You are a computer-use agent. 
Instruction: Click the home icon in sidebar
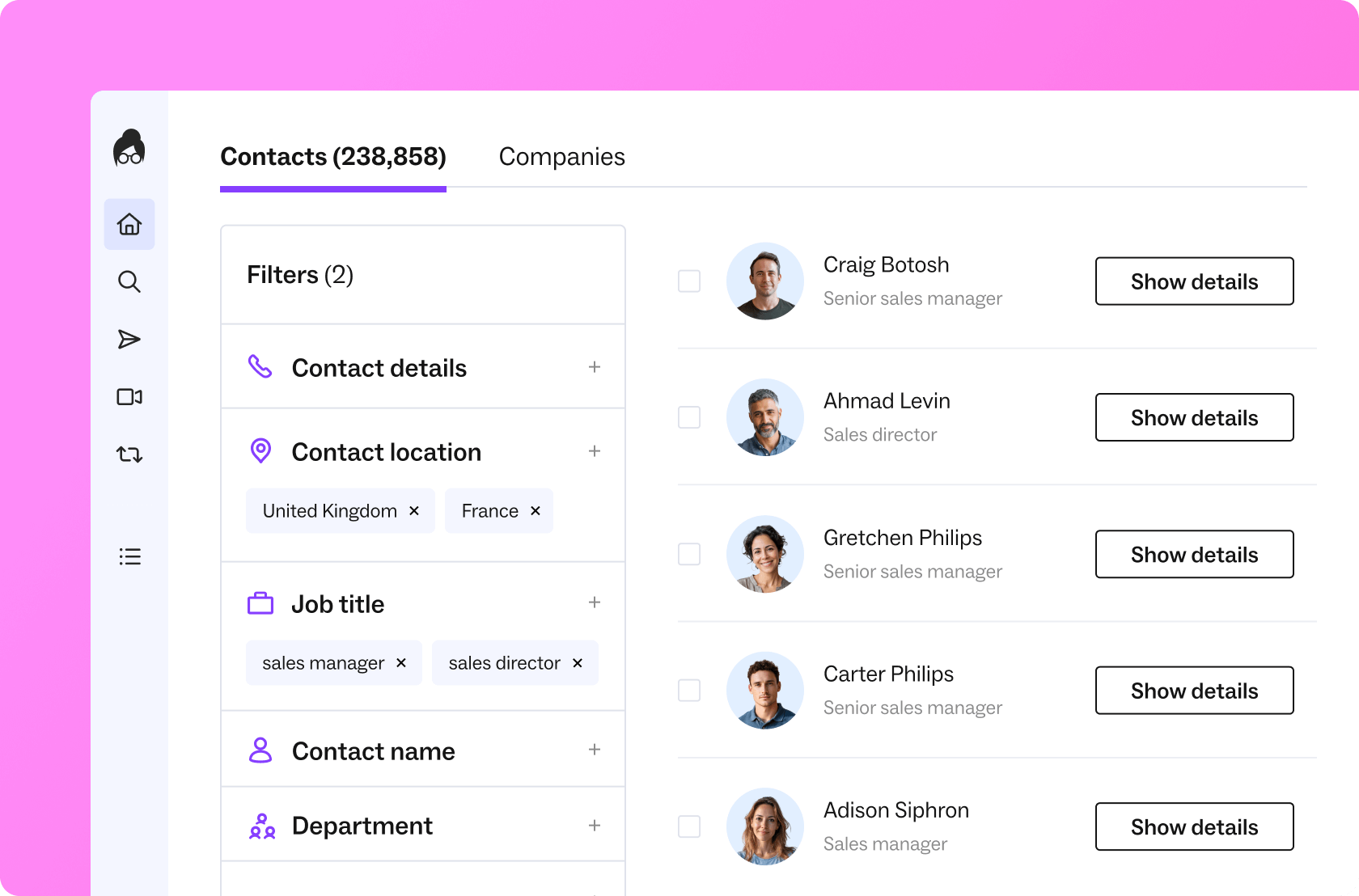tap(129, 224)
